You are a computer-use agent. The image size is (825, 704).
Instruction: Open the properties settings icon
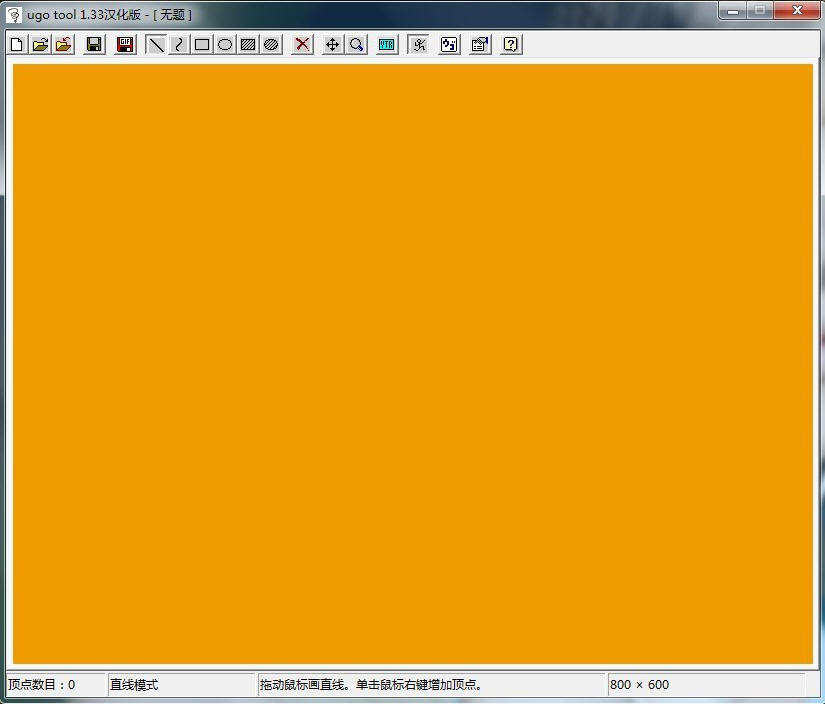point(480,45)
